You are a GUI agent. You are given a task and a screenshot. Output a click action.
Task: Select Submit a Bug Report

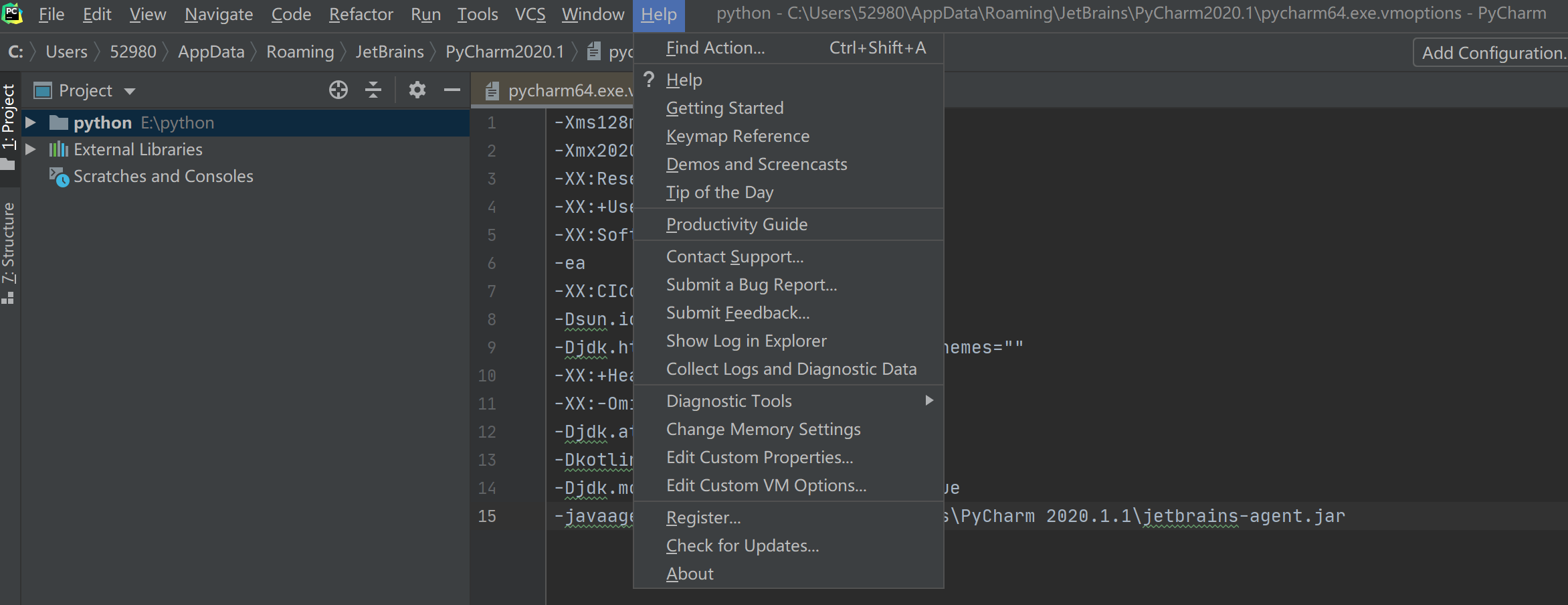789,284
